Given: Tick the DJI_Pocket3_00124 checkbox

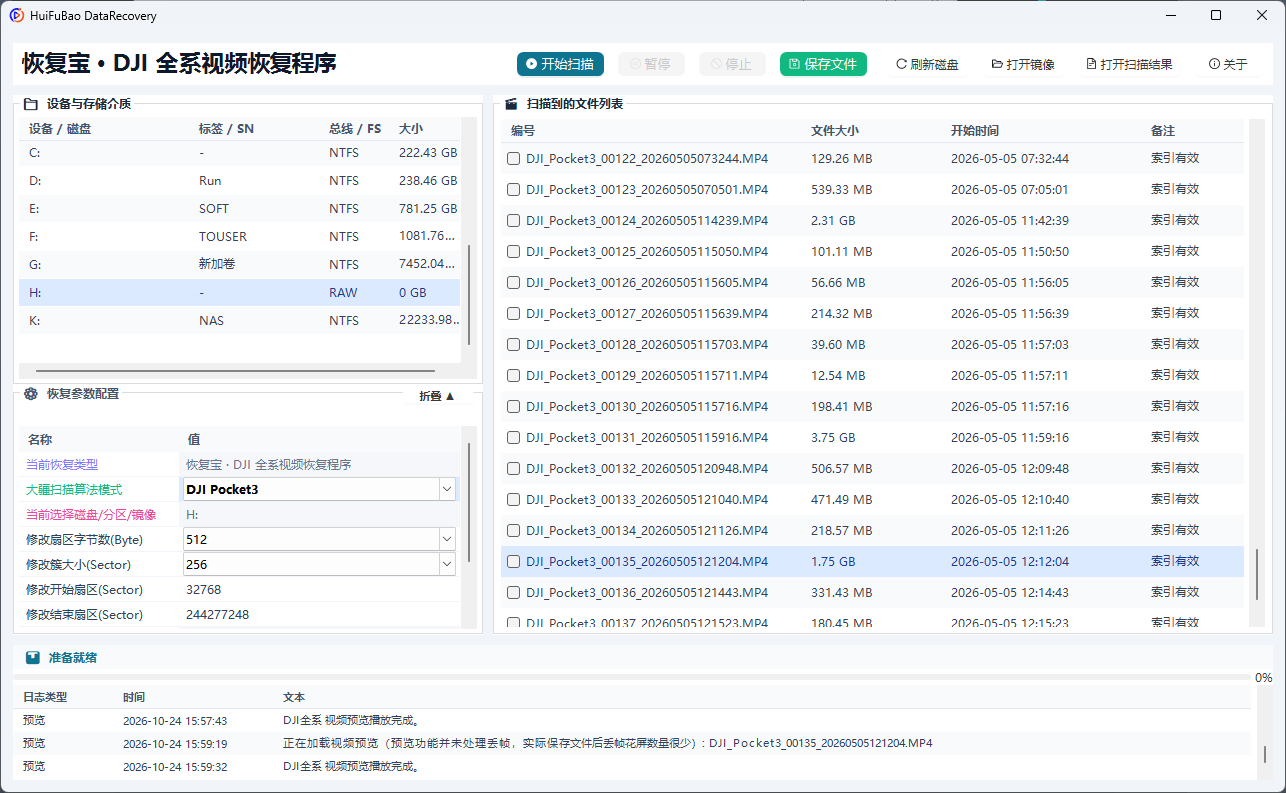Looking at the screenshot, I should click(513, 220).
